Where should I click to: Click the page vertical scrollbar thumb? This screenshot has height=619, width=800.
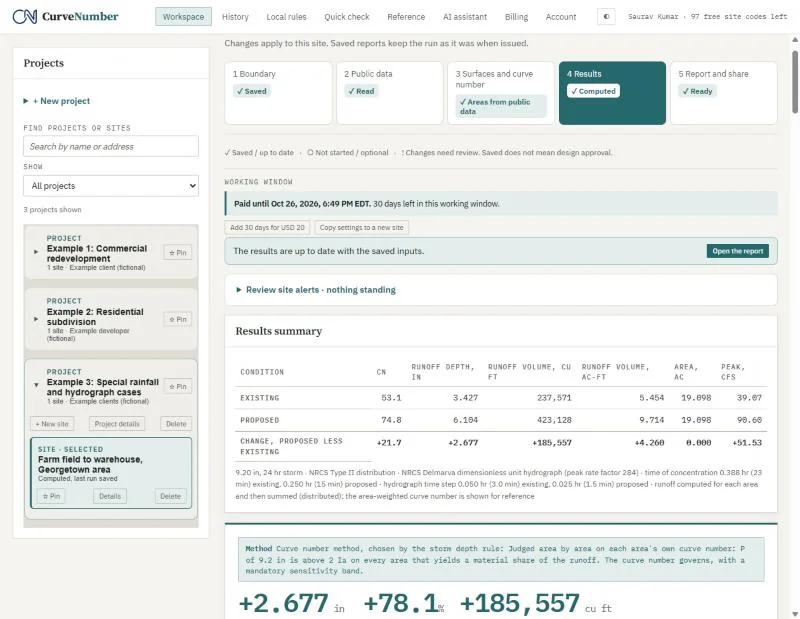click(795, 82)
